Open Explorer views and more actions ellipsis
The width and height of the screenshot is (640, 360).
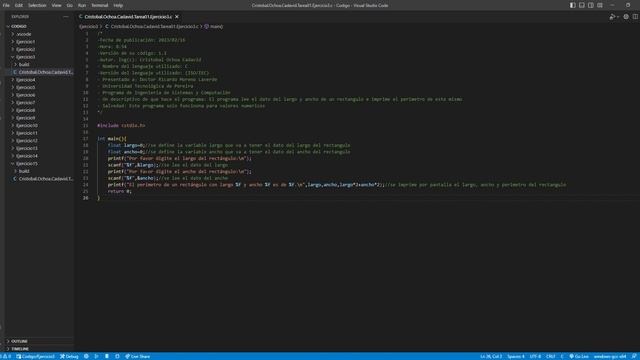(x=66, y=17)
